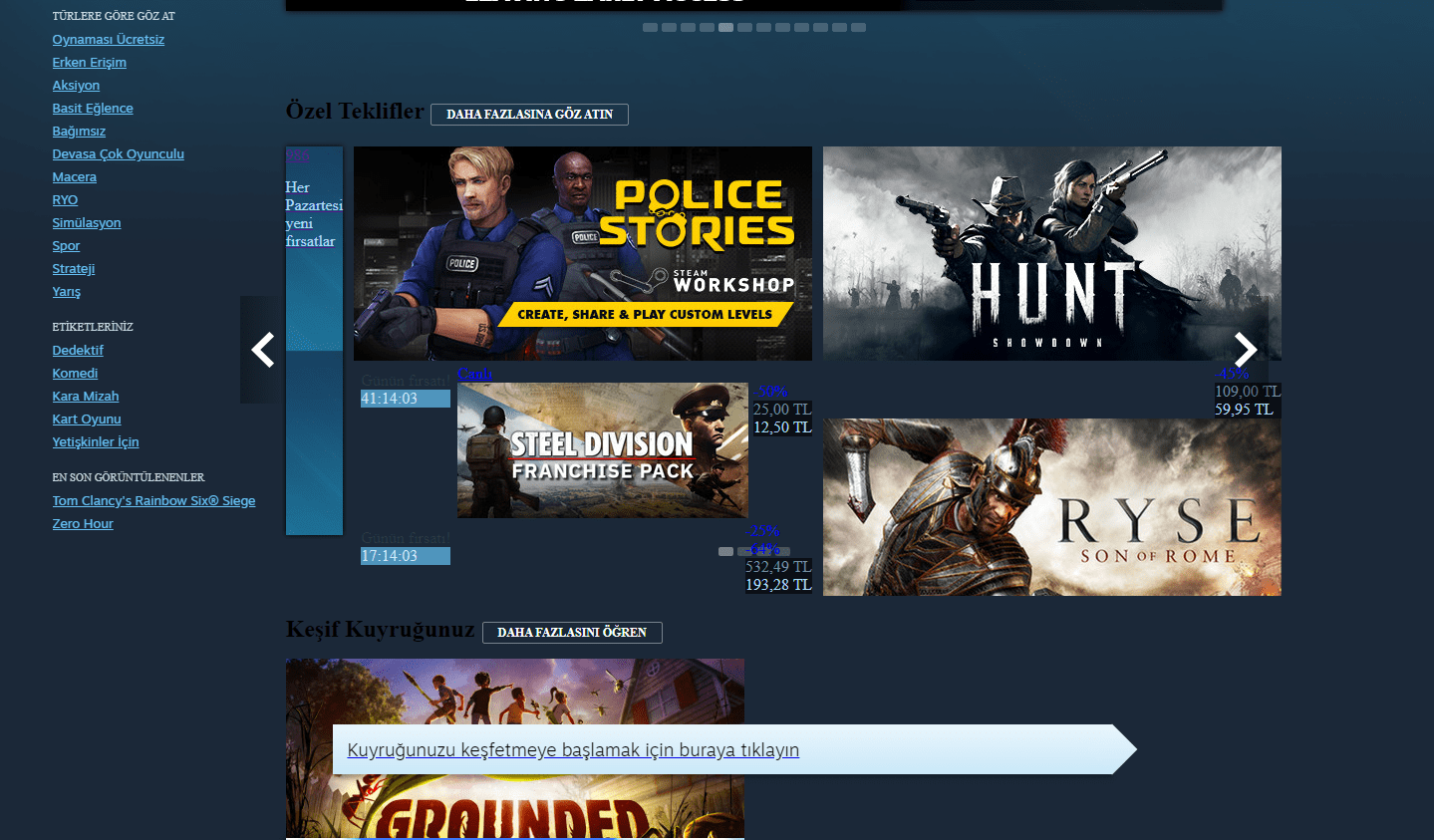Click the 12,50 TL discounted price
The height and width of the screenshot is (840, 1434).
click(x=782, y=427)
